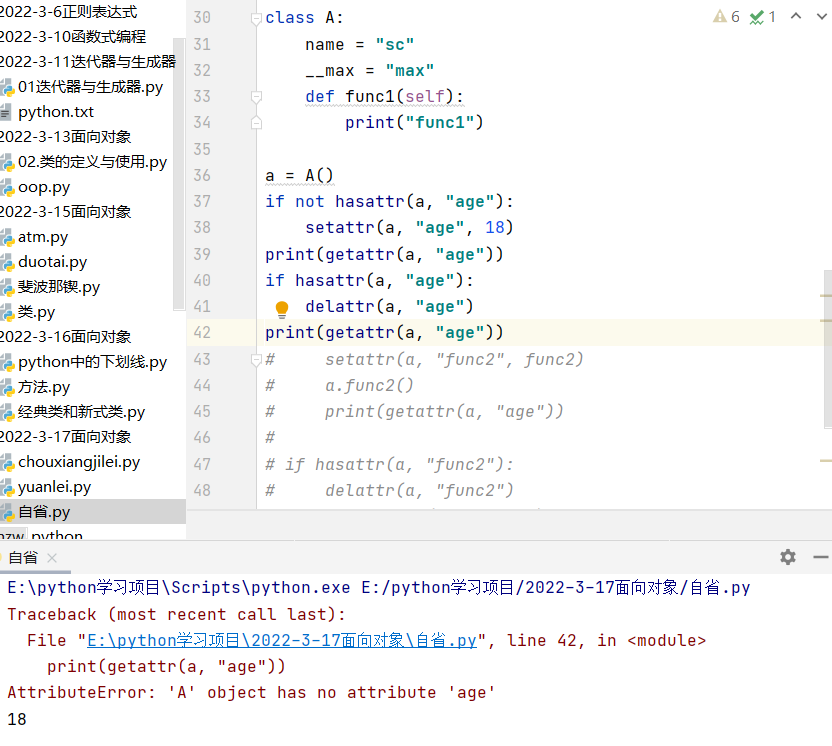
Task: Click the 'name = "sc"' code line
Action: tap(359, 45)
